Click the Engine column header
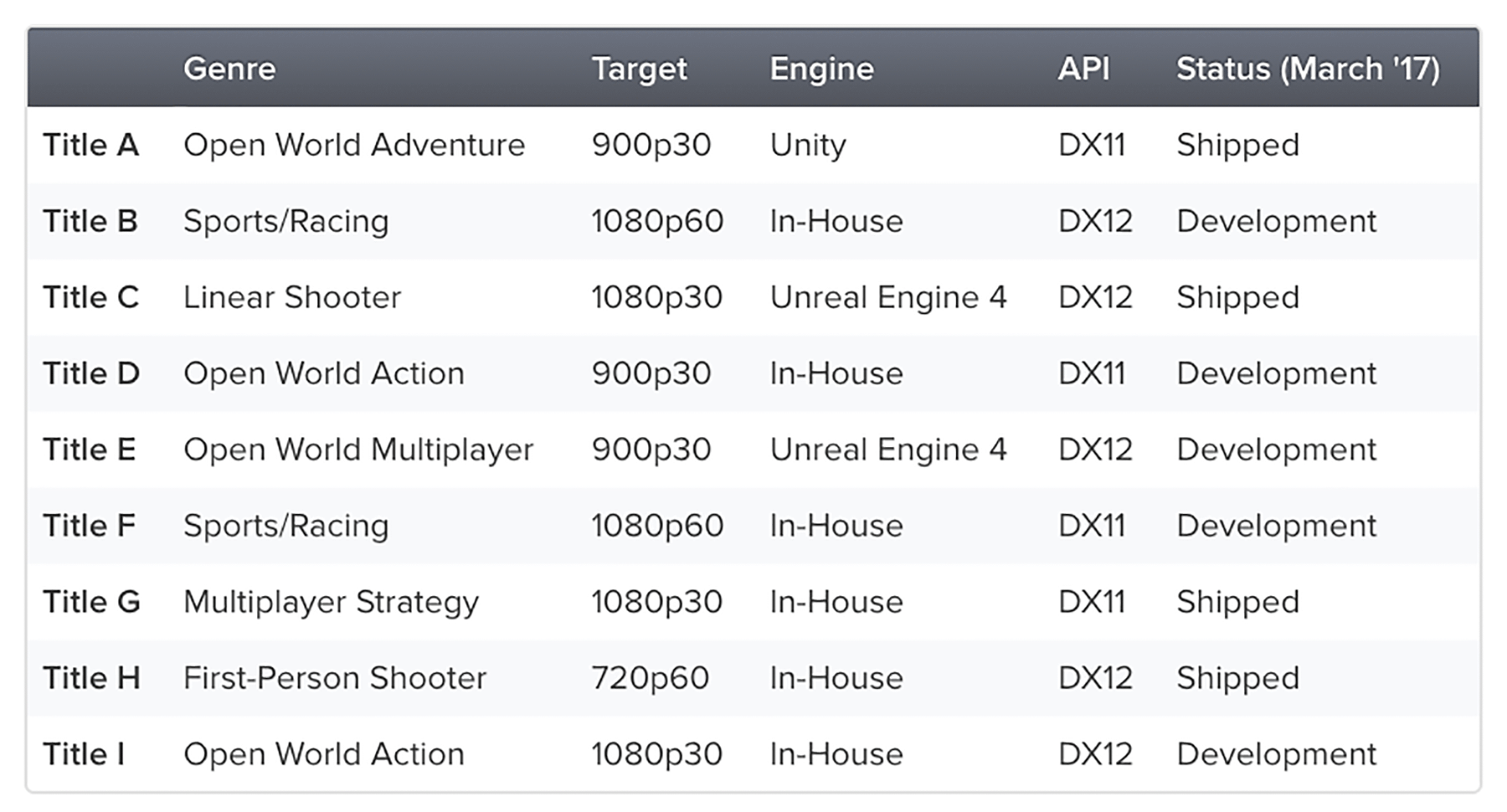 point(821,69)
